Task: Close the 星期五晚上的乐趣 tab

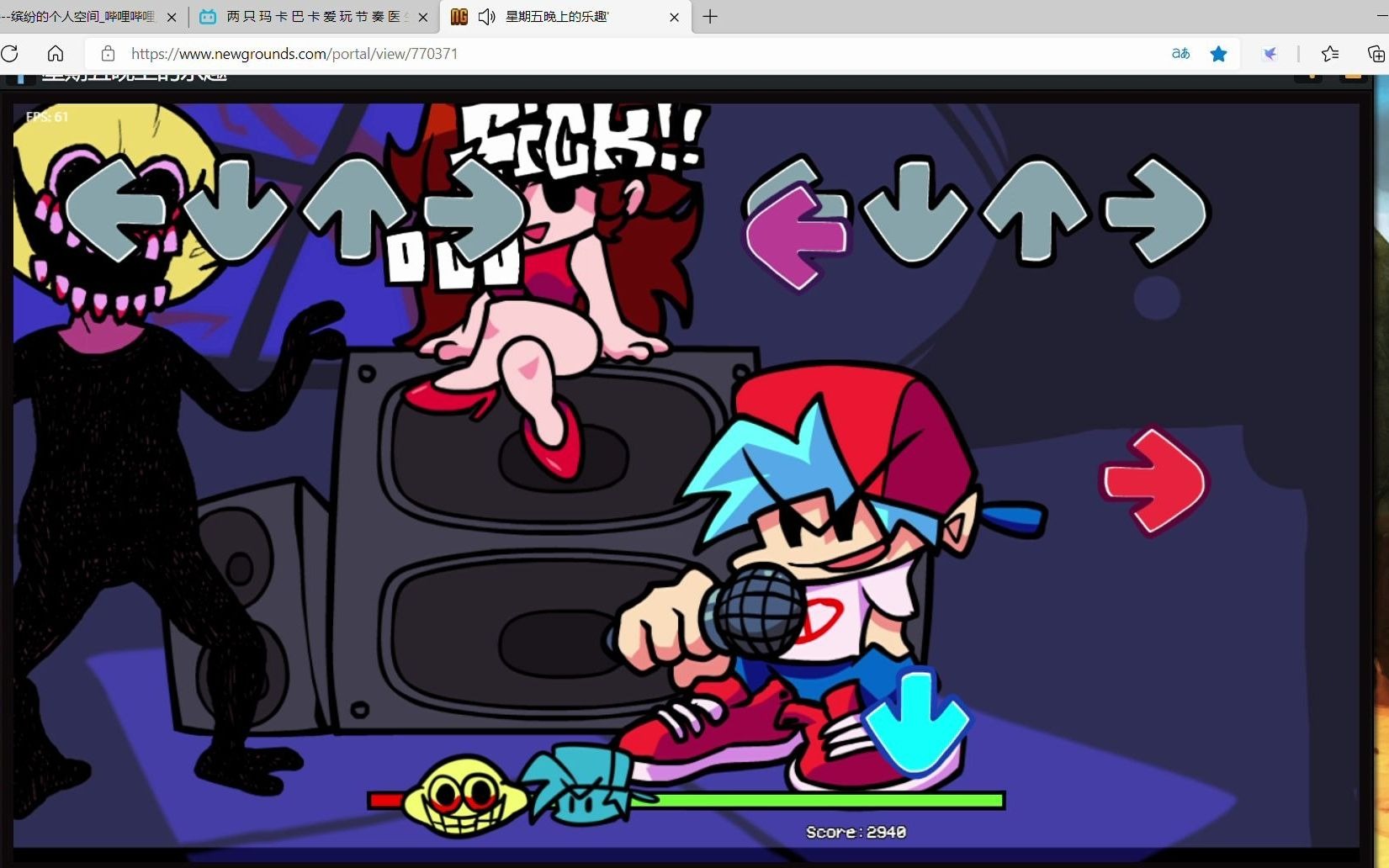Action: 674,17
